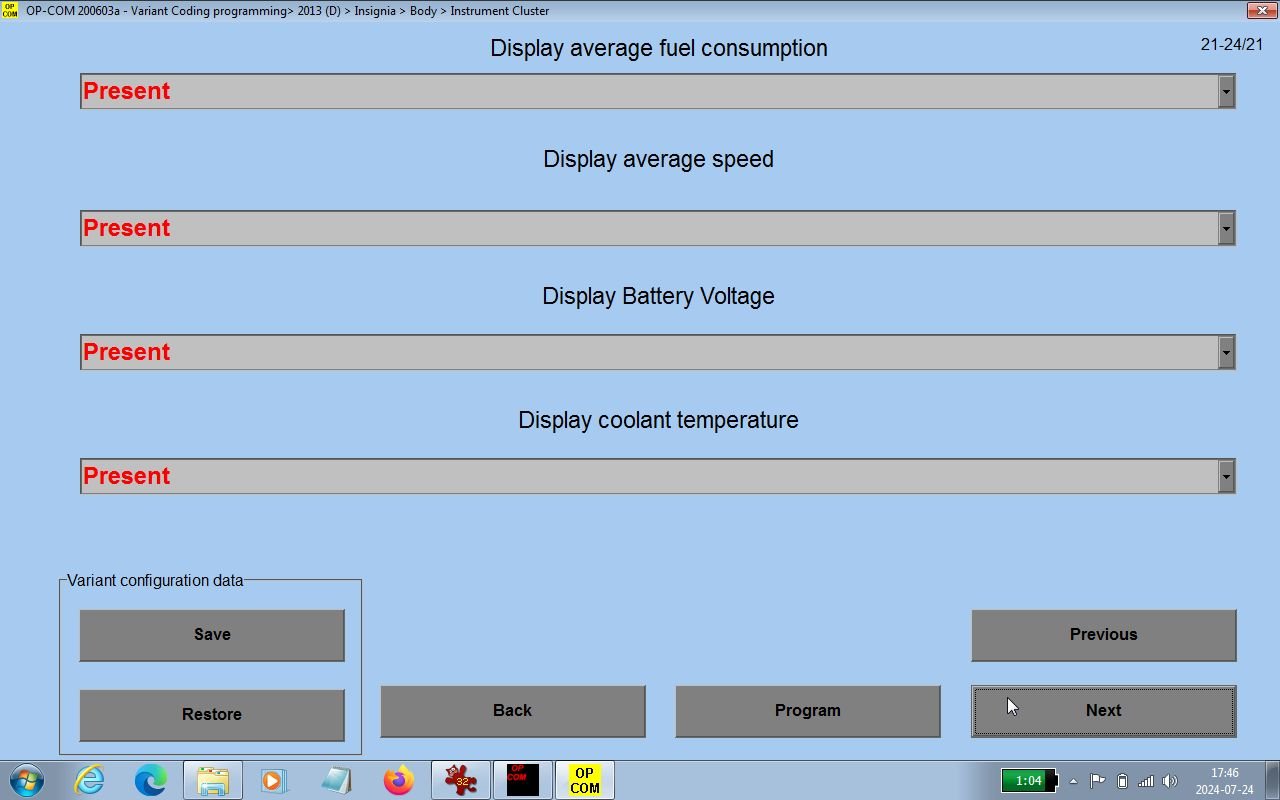Click the red puzzle-piece taskbar icon

pos(460,780)
